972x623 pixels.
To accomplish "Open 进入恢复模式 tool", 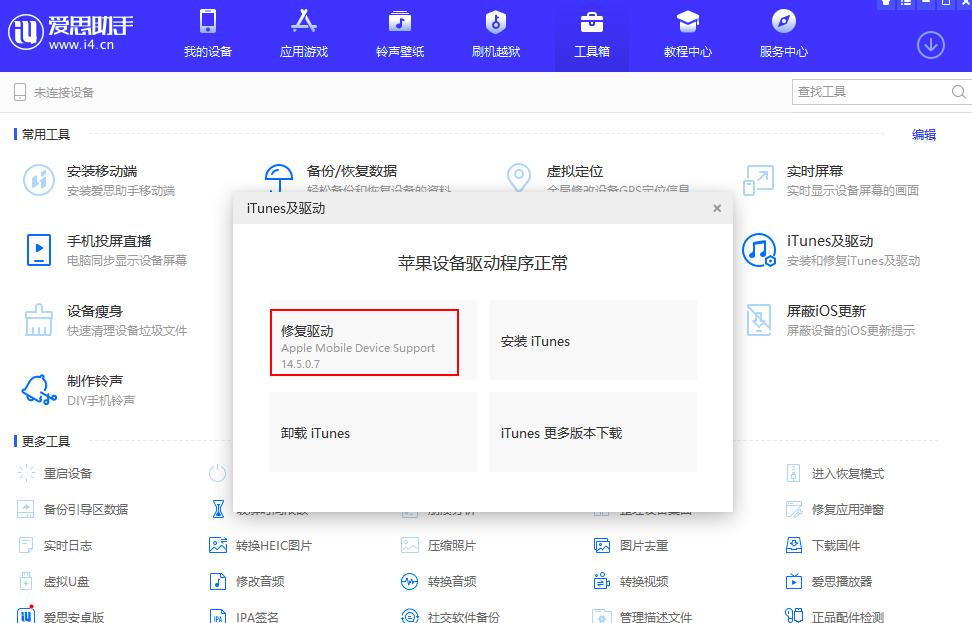I will pos(835,473).
